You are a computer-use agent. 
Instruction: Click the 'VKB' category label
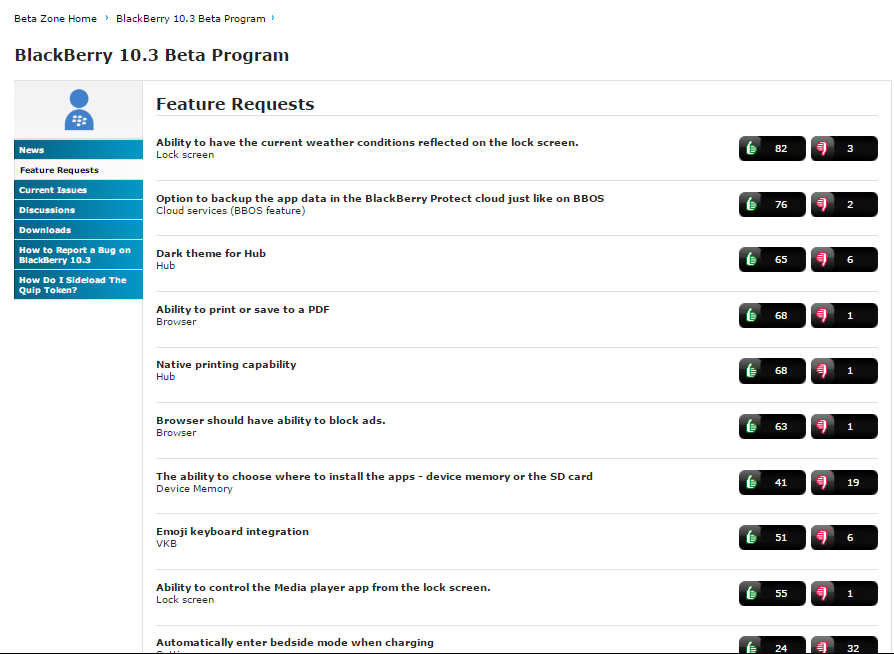tap(166, 544)
